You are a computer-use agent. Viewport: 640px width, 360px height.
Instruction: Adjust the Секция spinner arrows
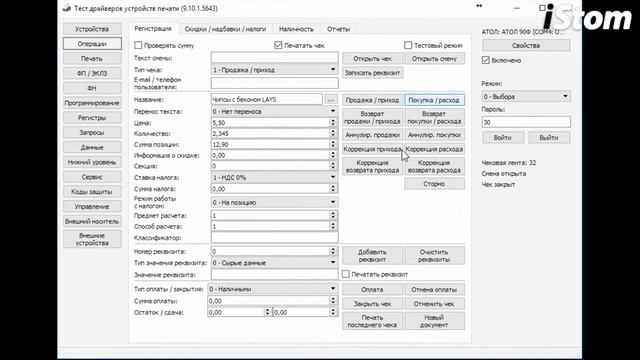tap(333, 166)
